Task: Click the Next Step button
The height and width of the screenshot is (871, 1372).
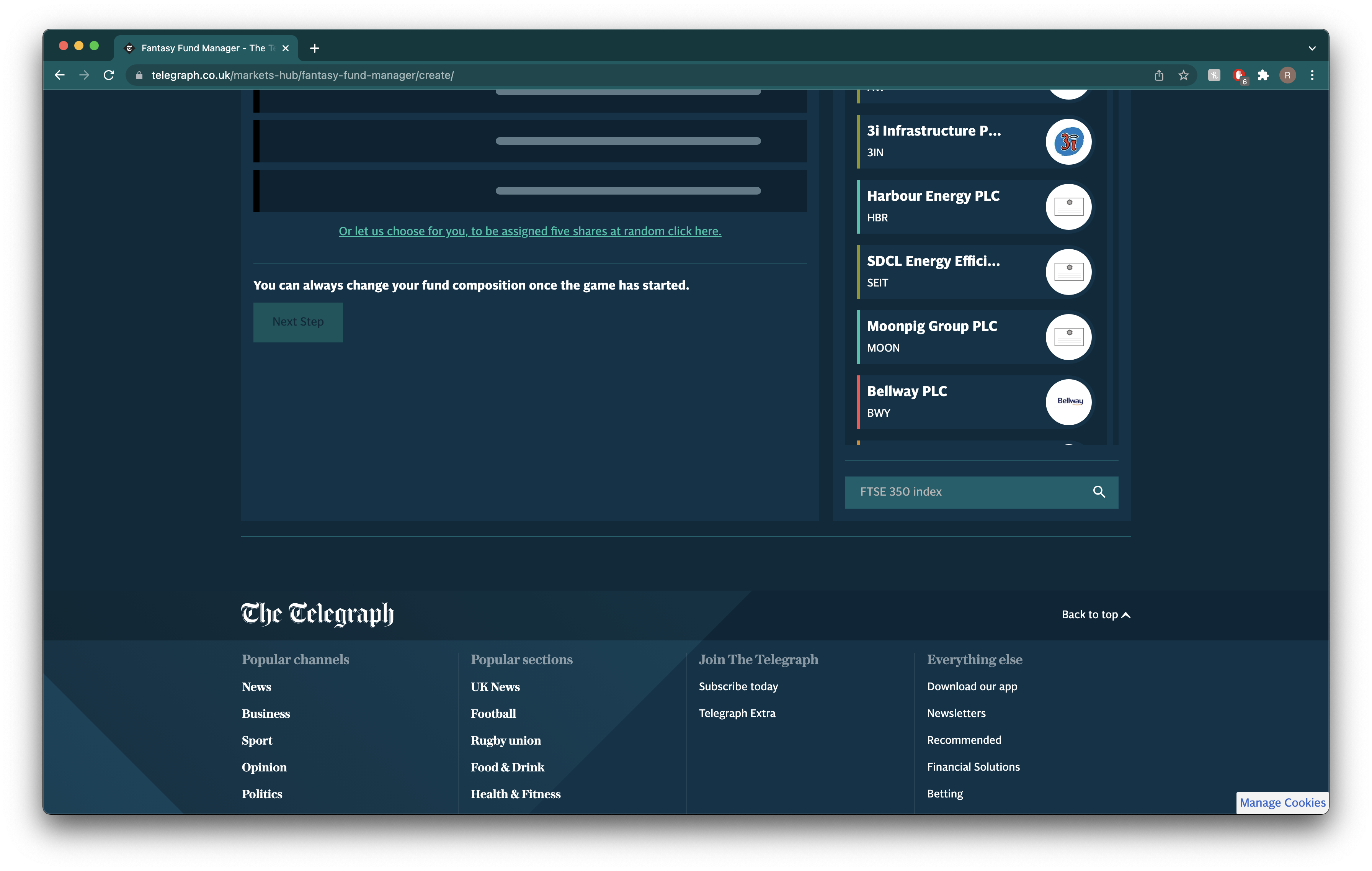Action: tap(298, 322)
